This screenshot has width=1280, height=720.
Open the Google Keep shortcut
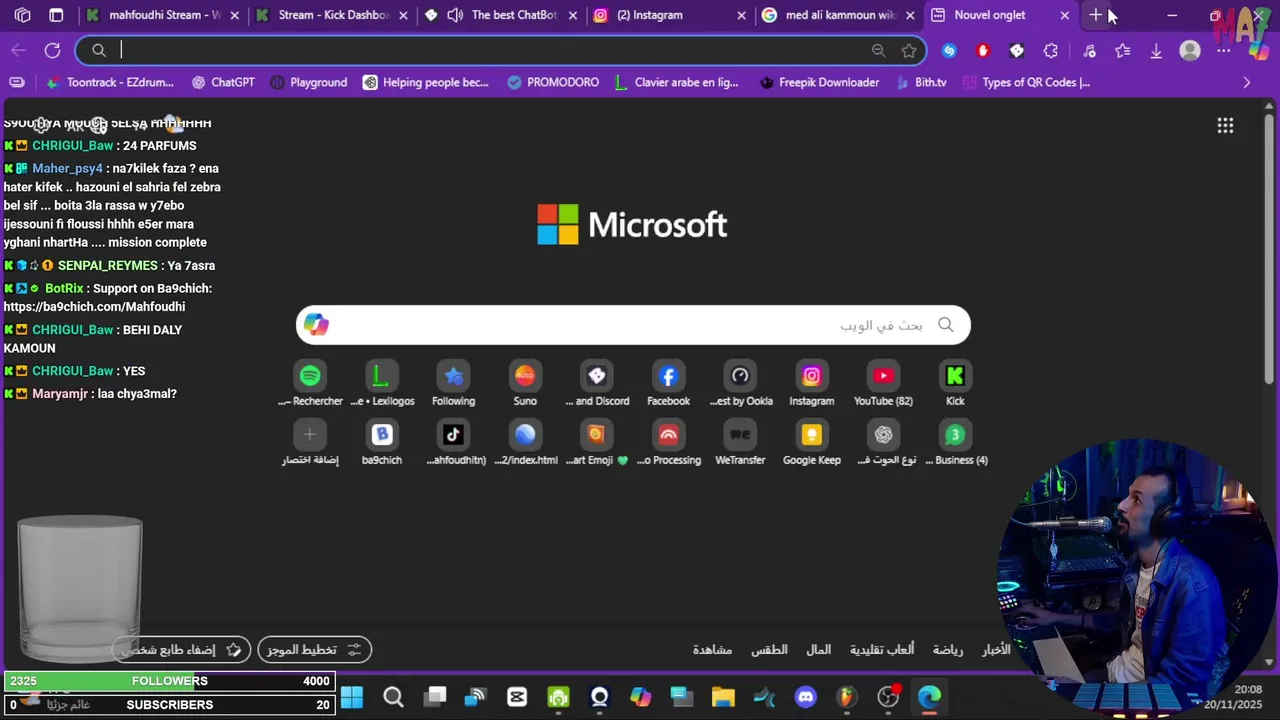pyautogui.click(x=811, y=443)
